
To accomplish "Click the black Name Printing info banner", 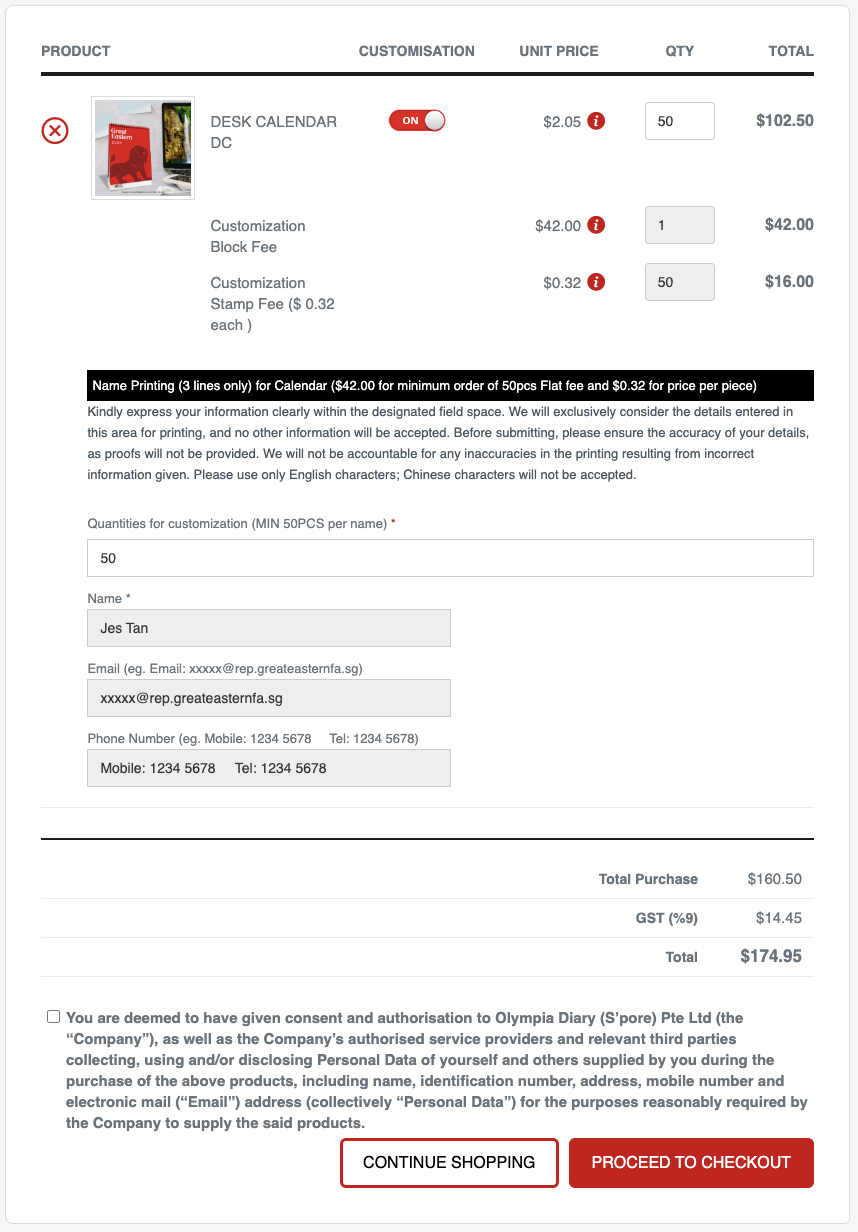I will click(x=450, y=385).
